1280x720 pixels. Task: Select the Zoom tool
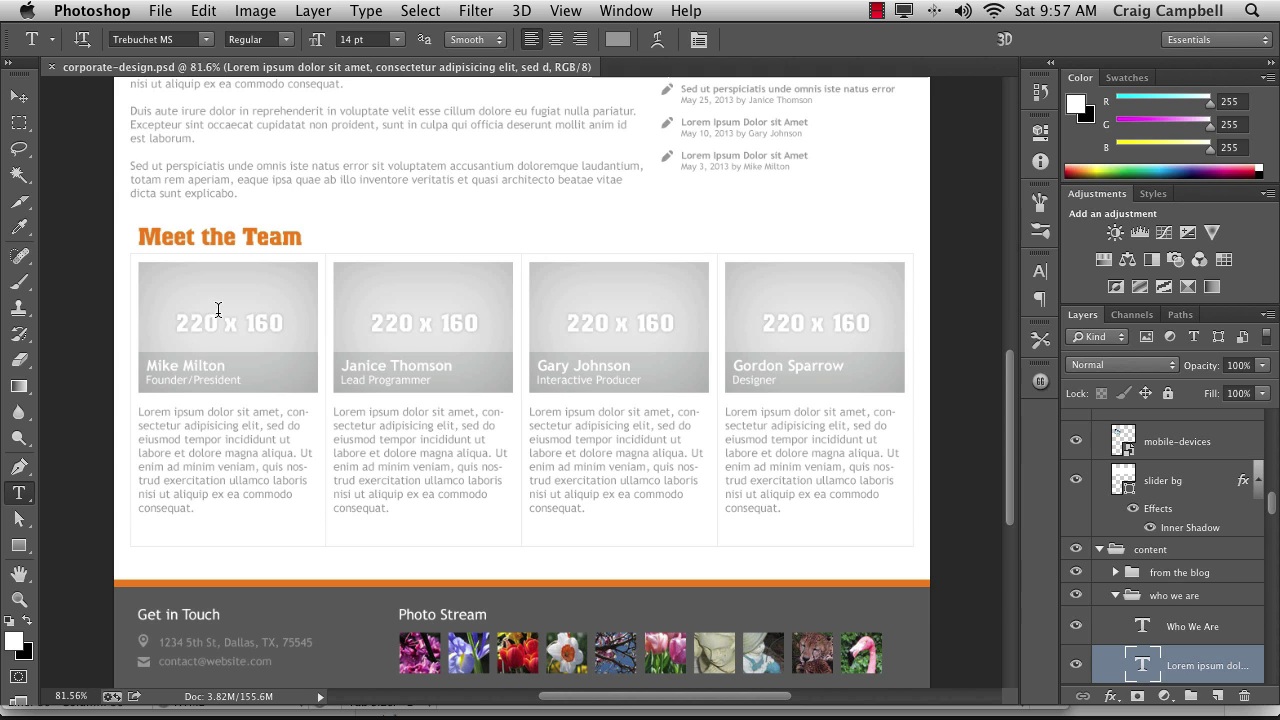(19, 600)
